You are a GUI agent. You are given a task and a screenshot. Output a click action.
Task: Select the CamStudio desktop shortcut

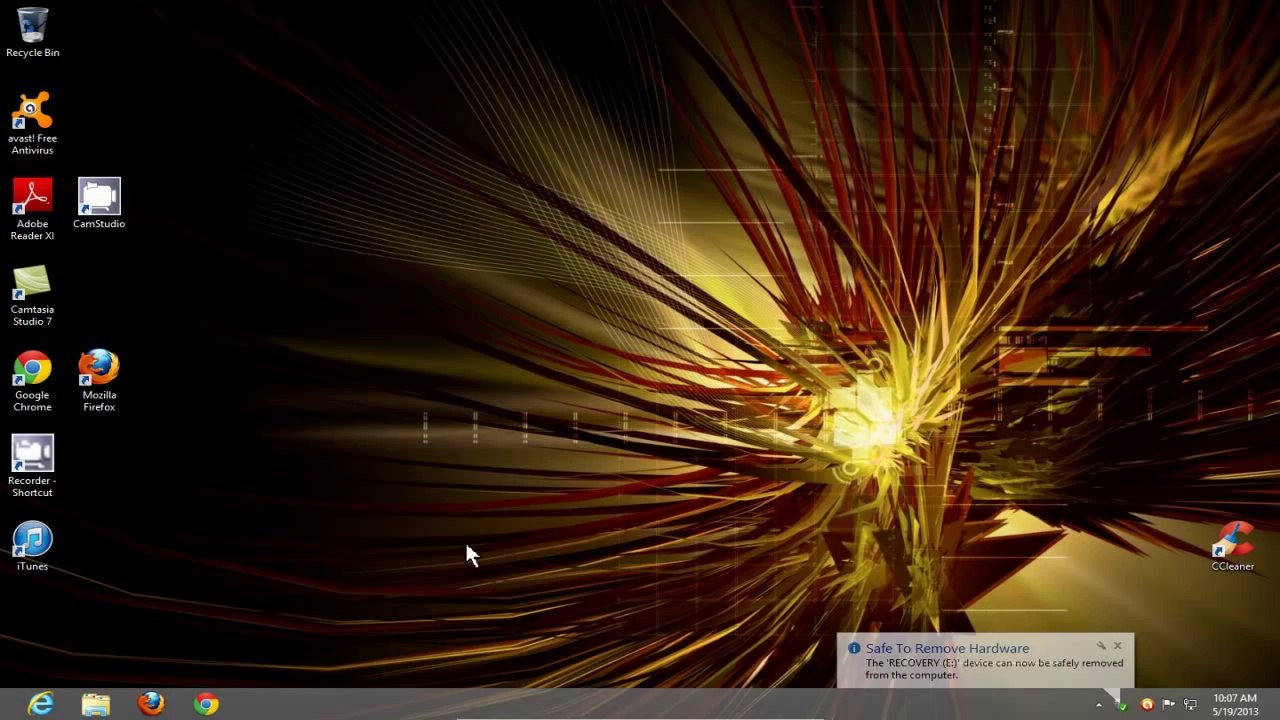pyautogui.click(x=99, y=204)
